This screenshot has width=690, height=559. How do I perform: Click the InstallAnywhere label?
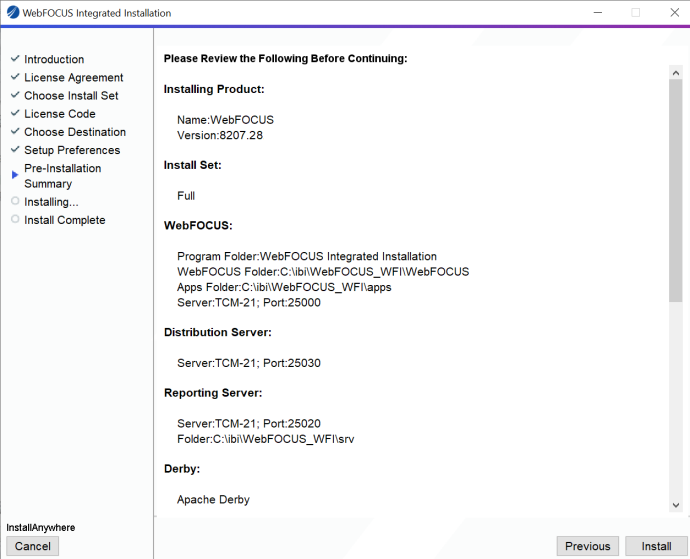[40, 527]
